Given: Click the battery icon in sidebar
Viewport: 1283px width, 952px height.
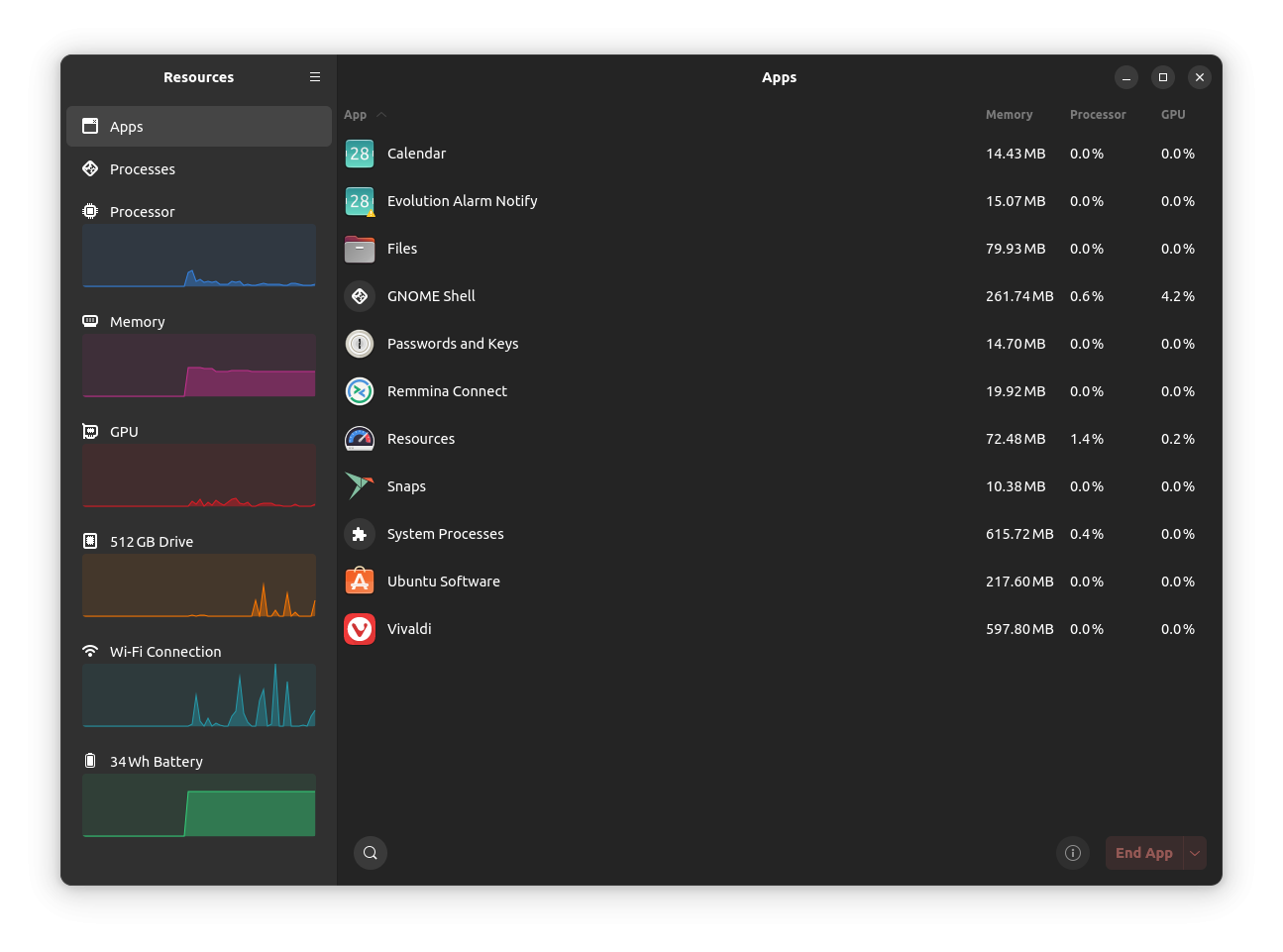Looking at the screenshot, I should pos(90,761).
